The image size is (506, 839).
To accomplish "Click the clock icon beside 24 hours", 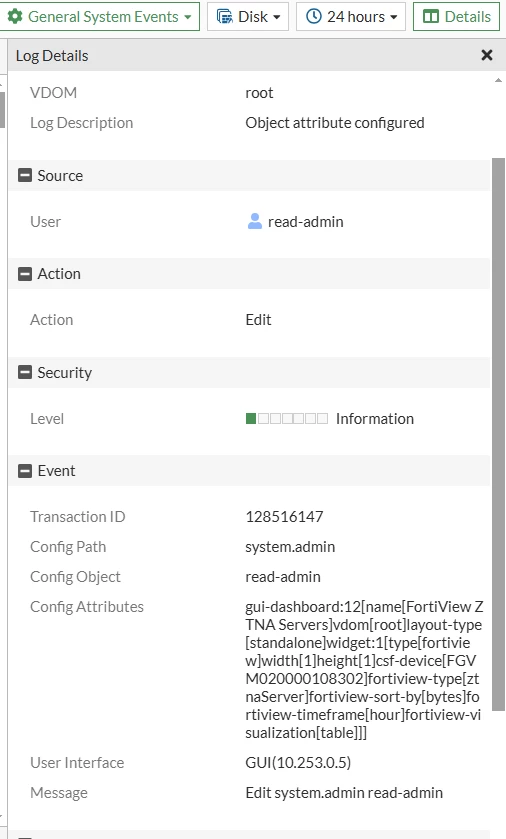I will [313, 17].
